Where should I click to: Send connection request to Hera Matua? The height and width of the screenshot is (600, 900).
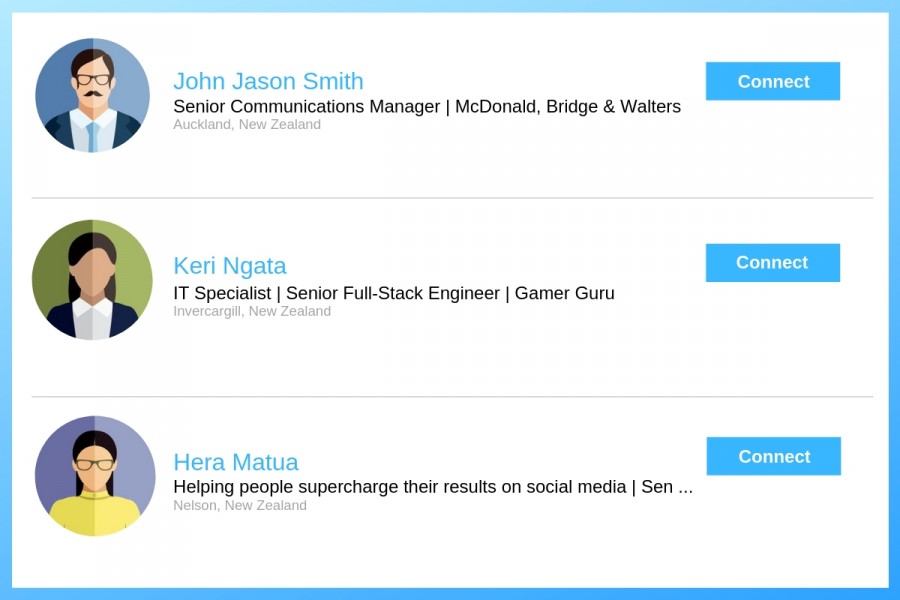pos(774,456)
